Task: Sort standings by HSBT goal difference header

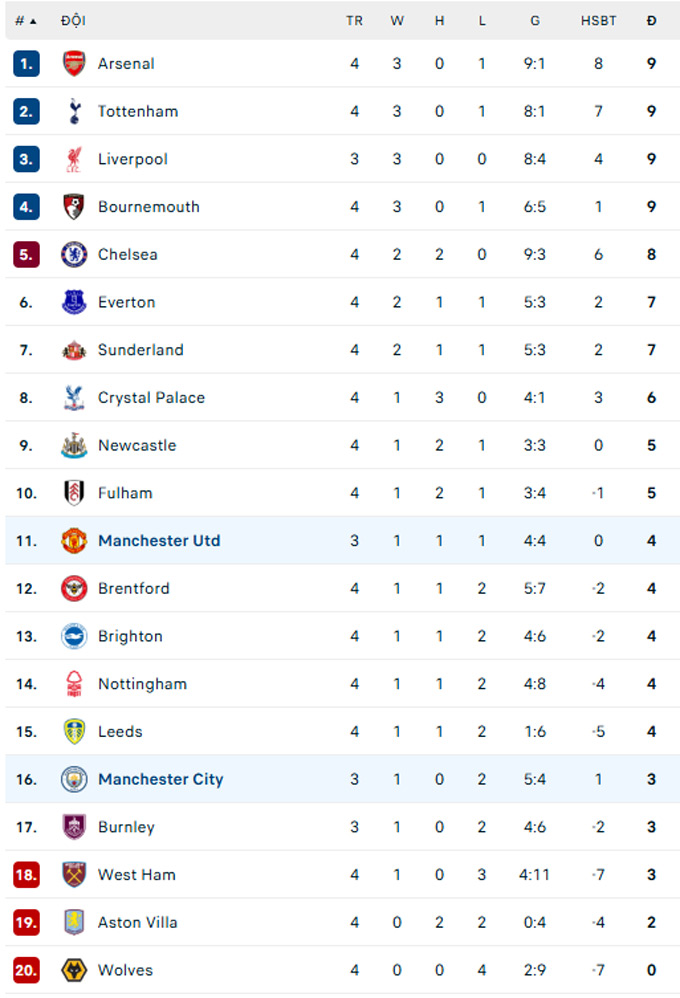Action: [598, 21]
